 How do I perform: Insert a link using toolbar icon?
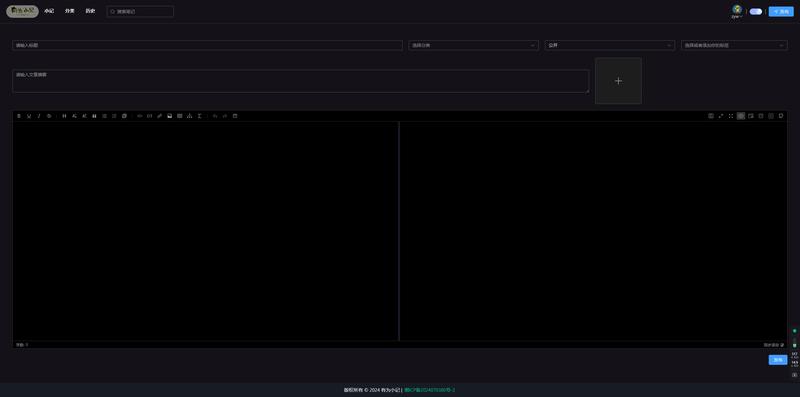click(160, 116)
